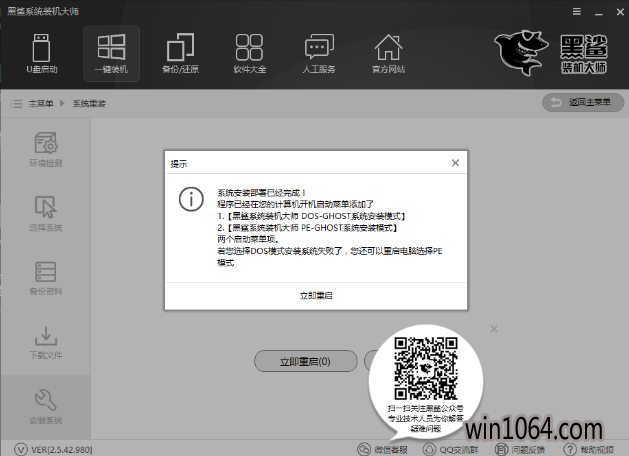Click the QR code image

(426, 368)
